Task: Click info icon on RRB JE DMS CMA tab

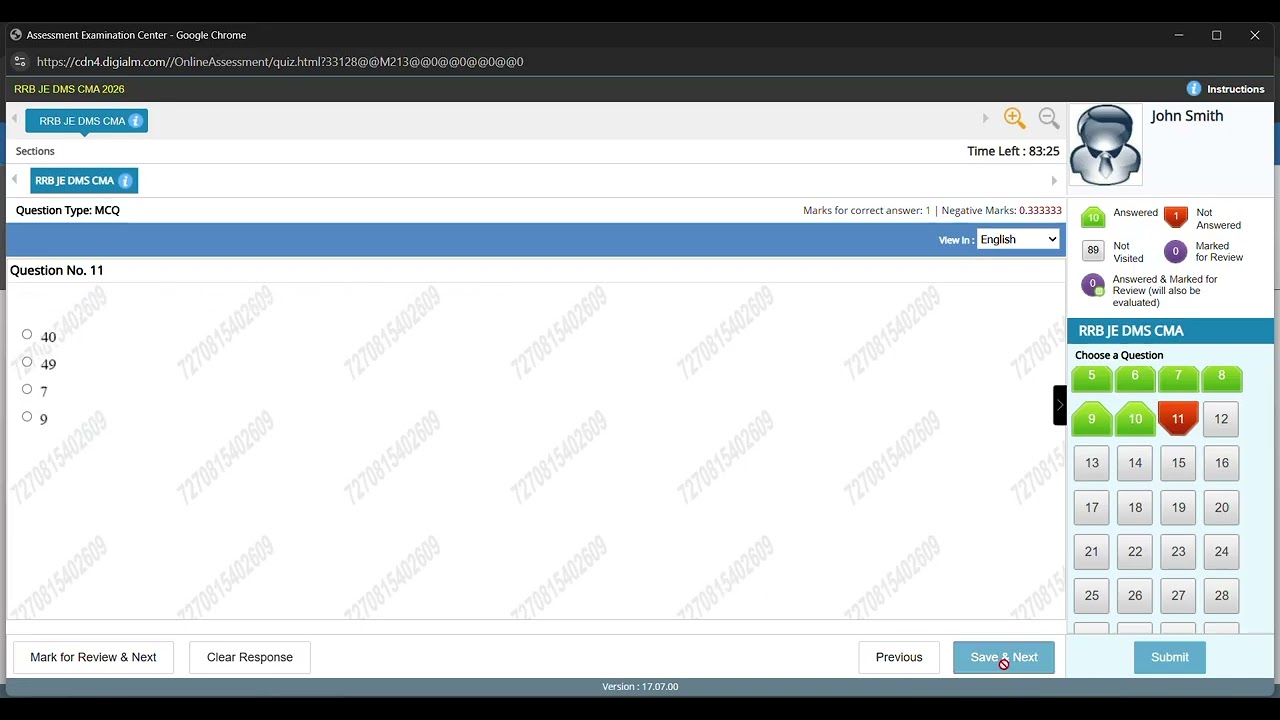Action: pos(136,121)
